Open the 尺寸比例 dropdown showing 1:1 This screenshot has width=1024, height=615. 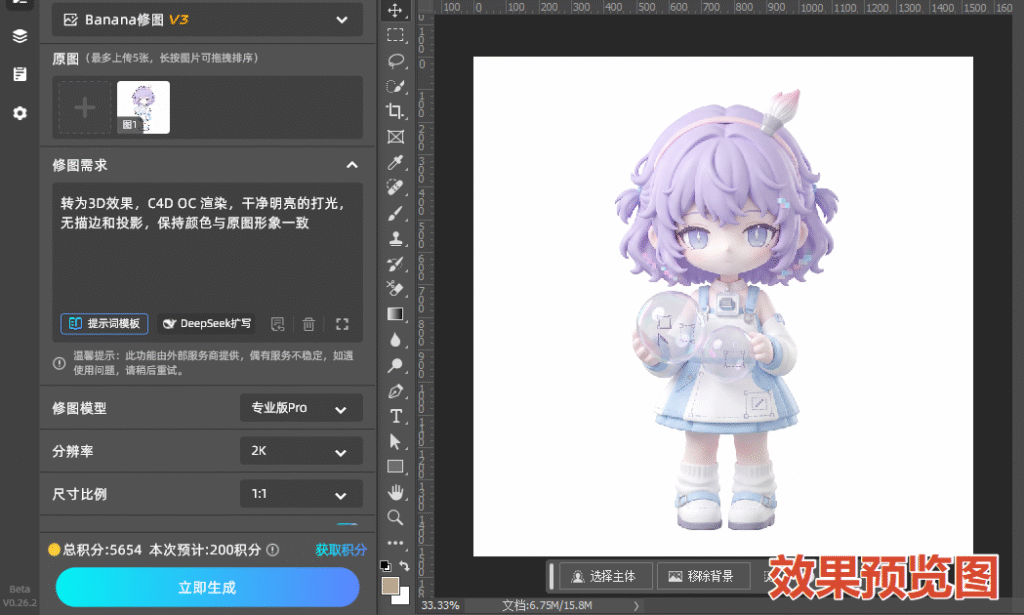pyautogui.click(x=301, y=494)
